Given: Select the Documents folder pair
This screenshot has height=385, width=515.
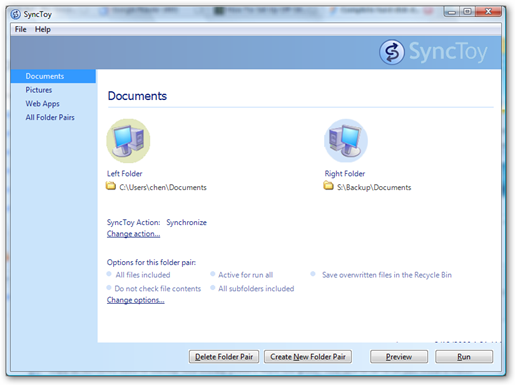Looking at the screenshot, I should coord(53,76).
